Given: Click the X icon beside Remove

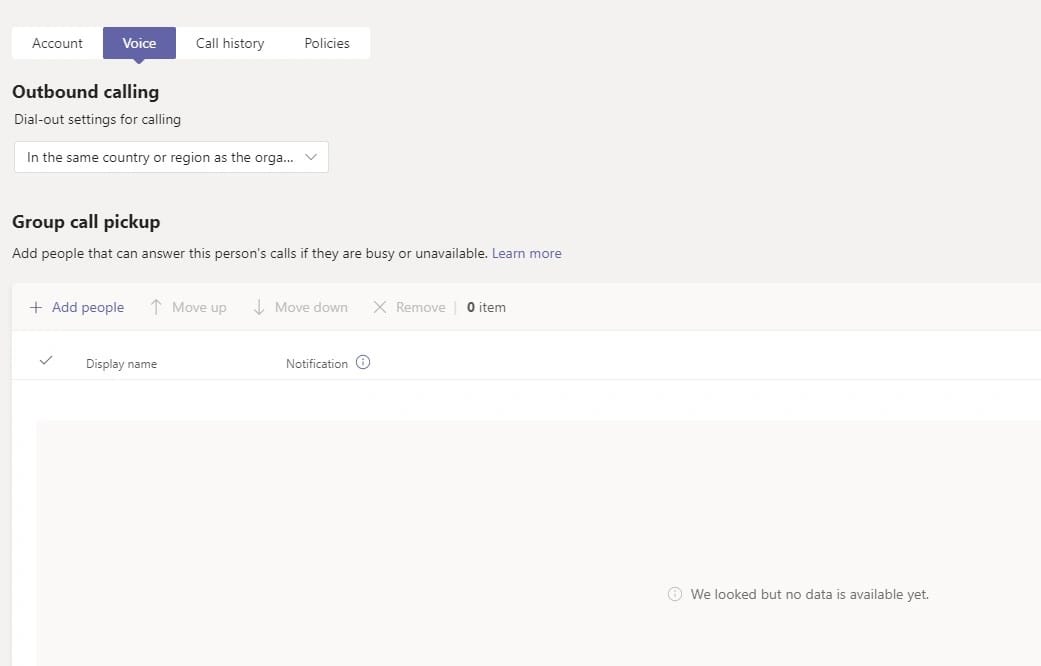Looking at the screenshot, I should pyautogui.click(x=380, y=307).
